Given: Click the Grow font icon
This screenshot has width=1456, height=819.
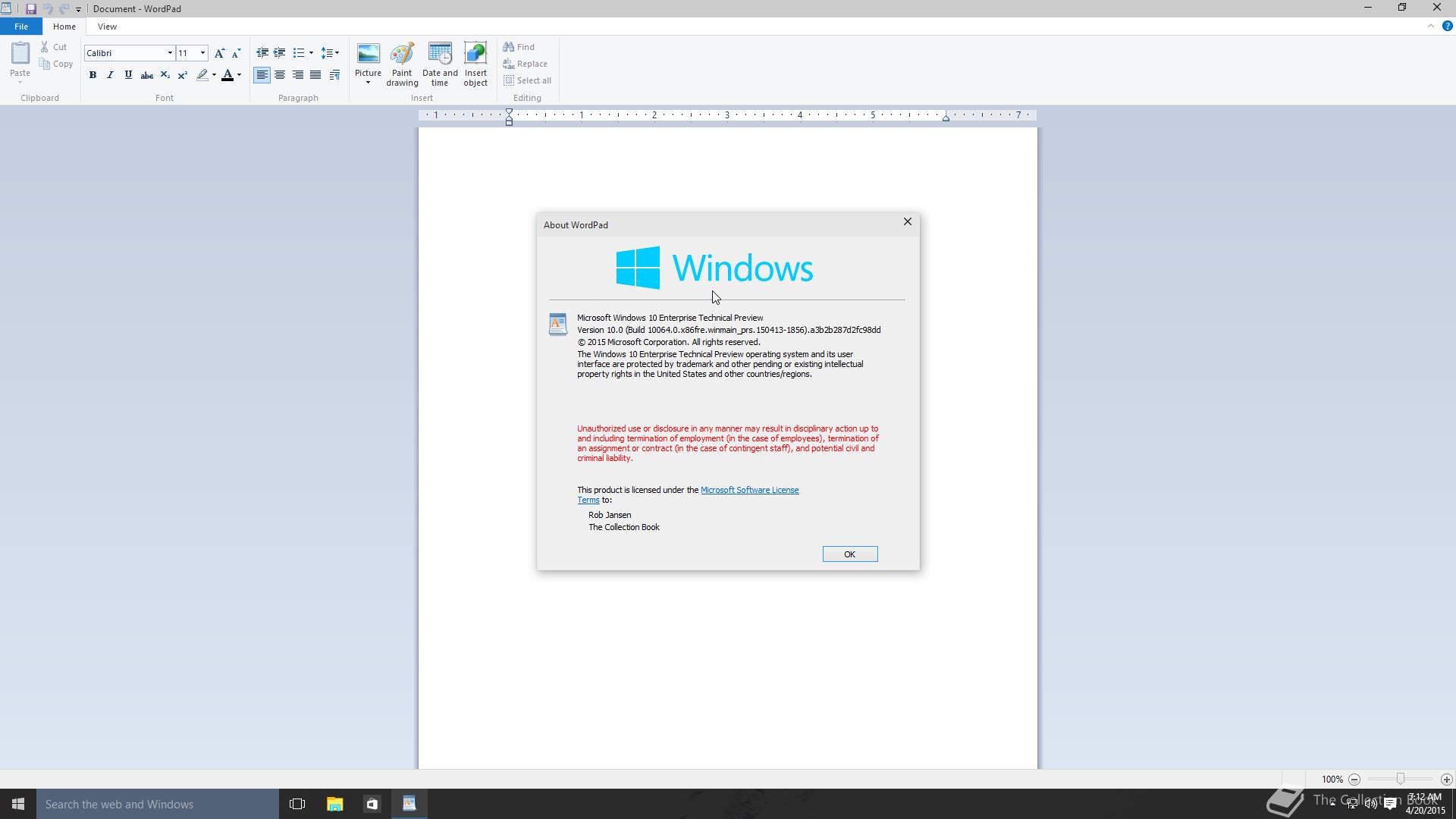Looking at the screenshot, I should click(x=219, y=53).
